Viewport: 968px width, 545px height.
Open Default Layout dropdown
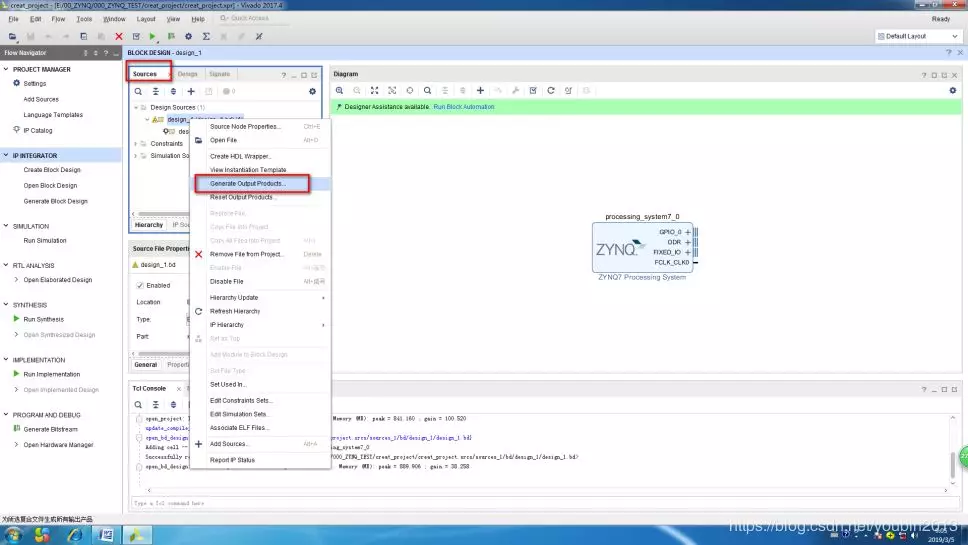(x=917, y=36)
